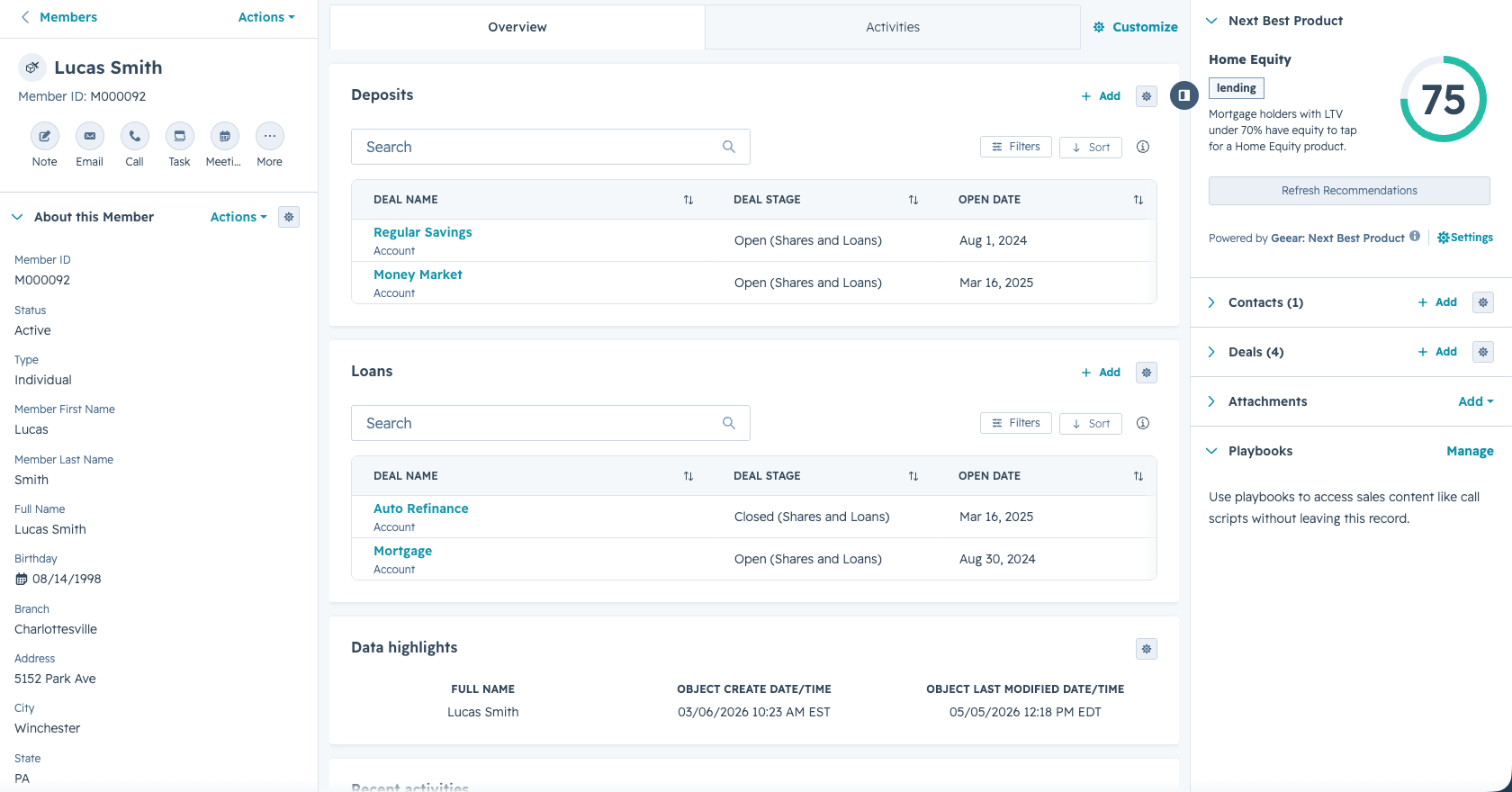
Task: Collapse the right sidebar toggle button
Action: click(x=1184, y=95)
